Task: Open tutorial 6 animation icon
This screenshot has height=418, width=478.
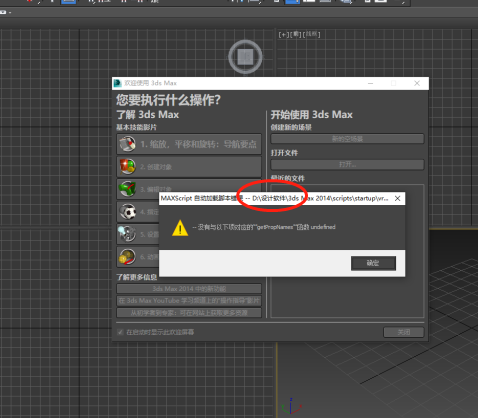Action: click(x=127, y=257)
